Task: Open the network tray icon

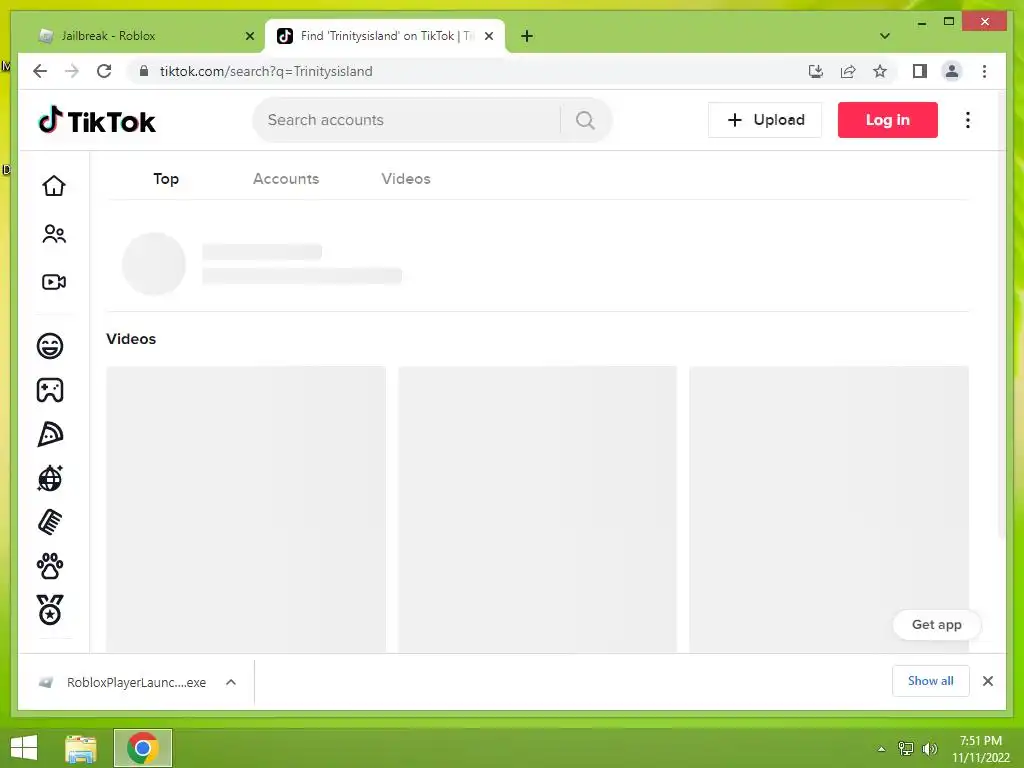Action: [x=906, y=748]
